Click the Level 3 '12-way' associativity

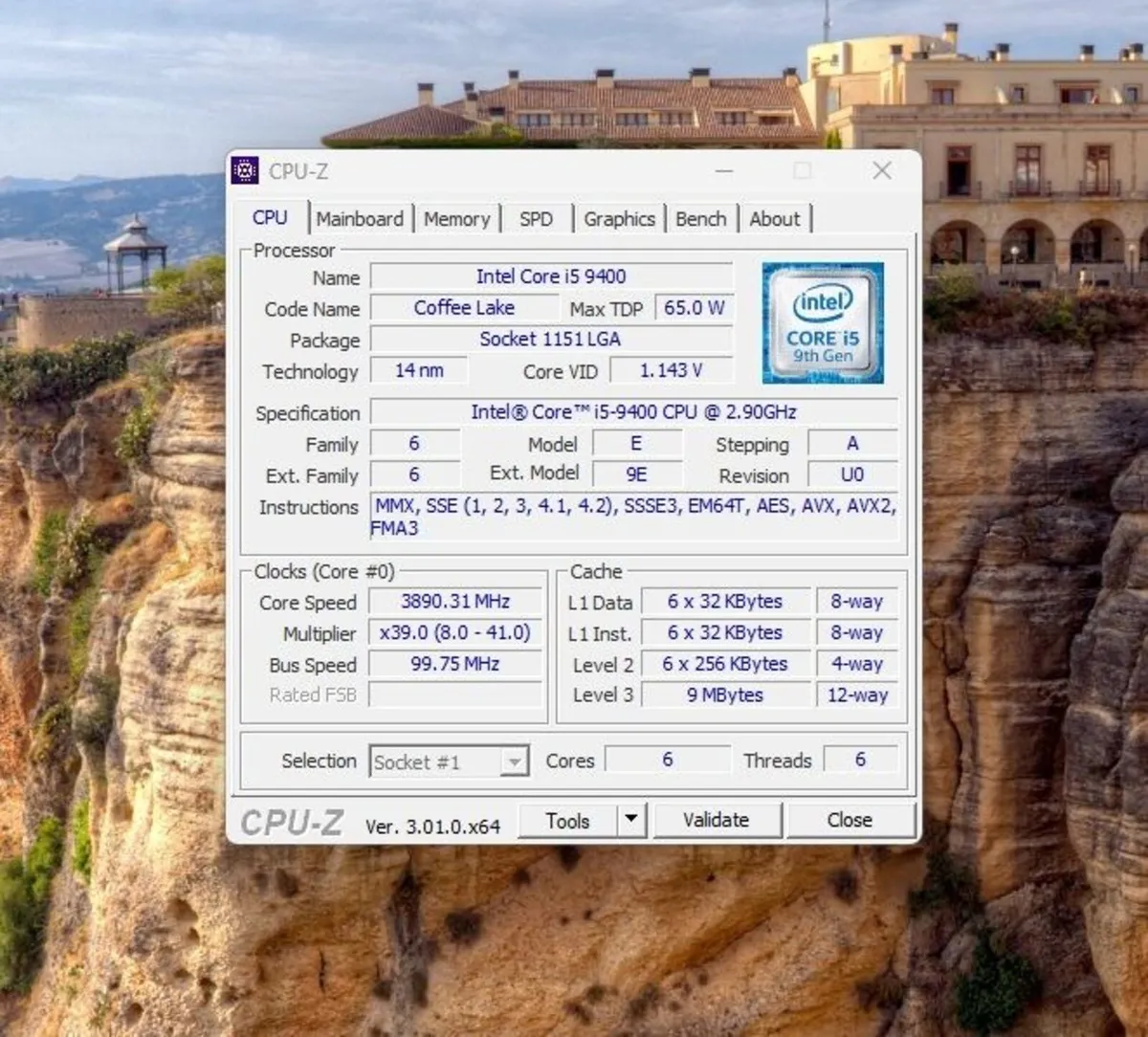857,695
